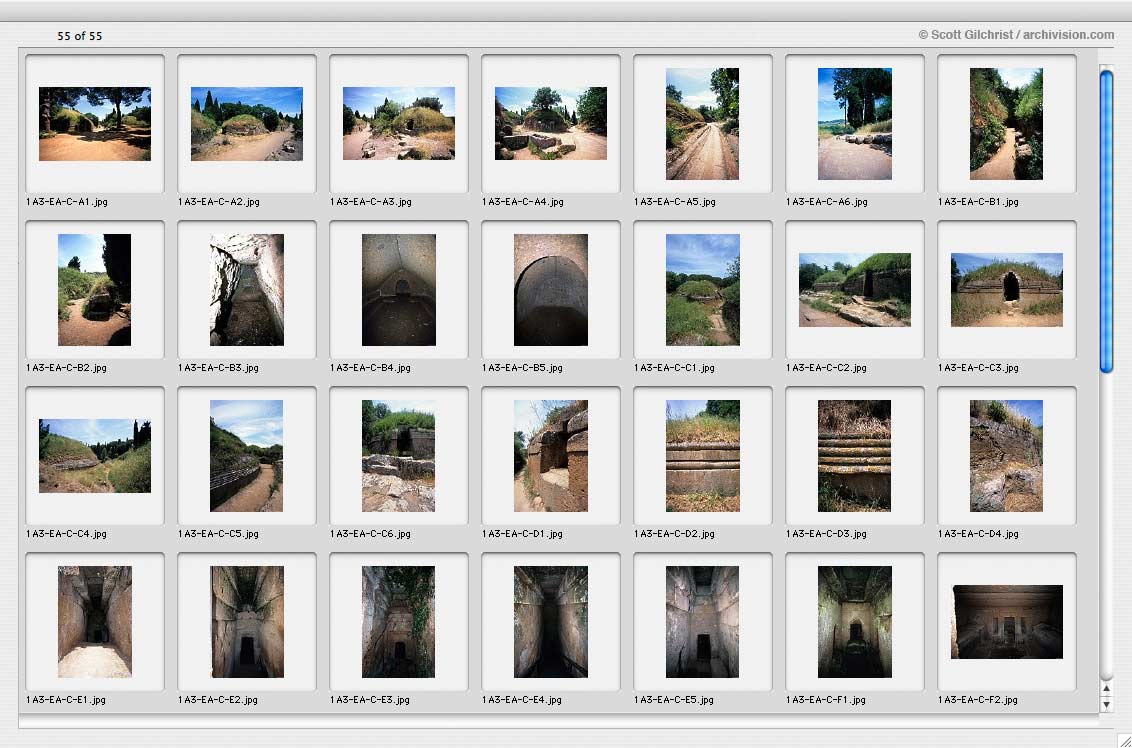Select the 1A3-EA-C-B4.jpg interior photo thumbnail
Viewport: 1132px width, 748px height.
tap(399, 290)
